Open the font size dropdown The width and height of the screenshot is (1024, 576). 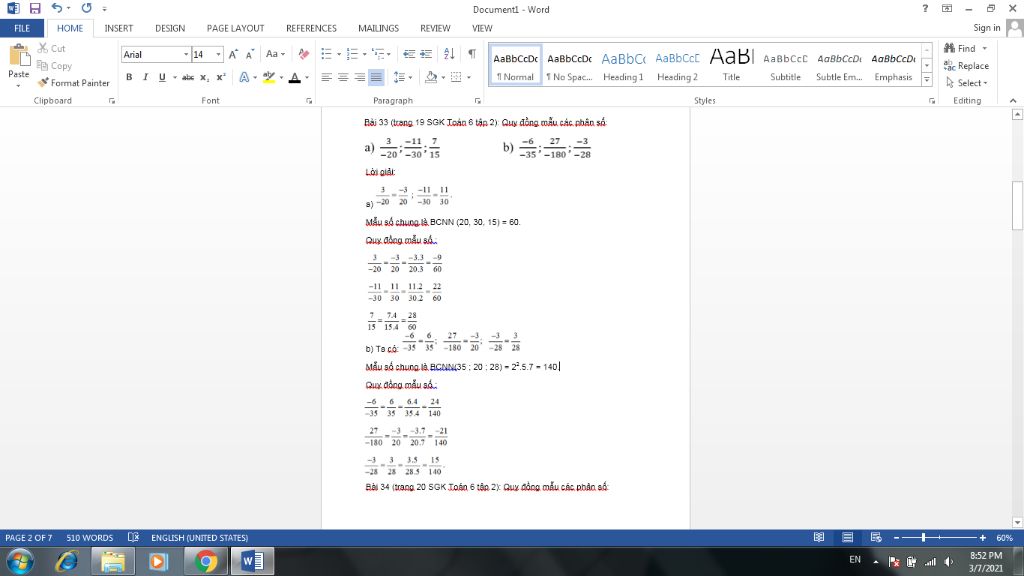(218, 55)
